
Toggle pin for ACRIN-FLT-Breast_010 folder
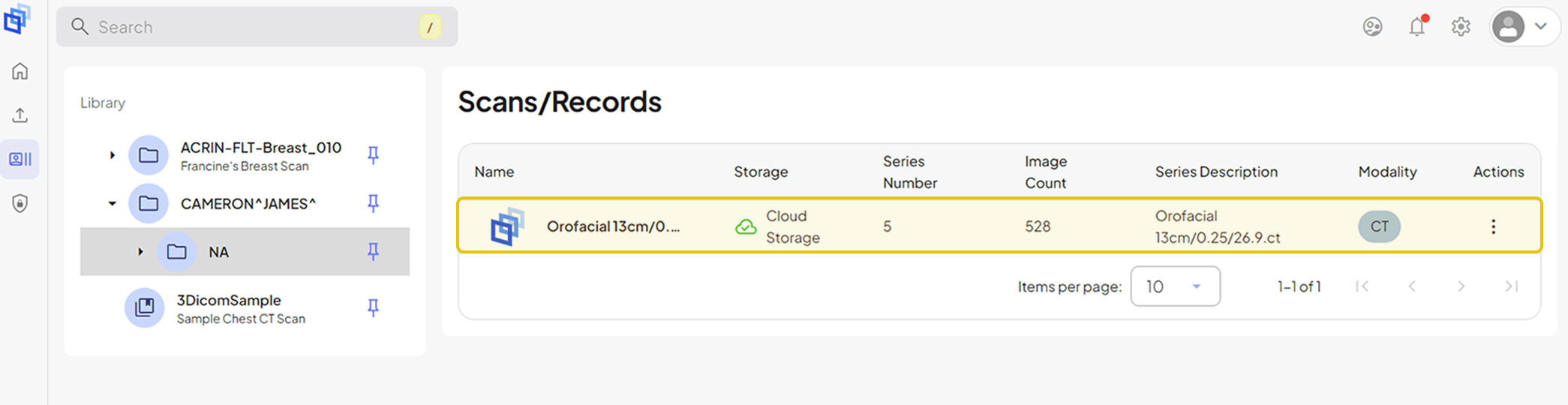[373, 155]
